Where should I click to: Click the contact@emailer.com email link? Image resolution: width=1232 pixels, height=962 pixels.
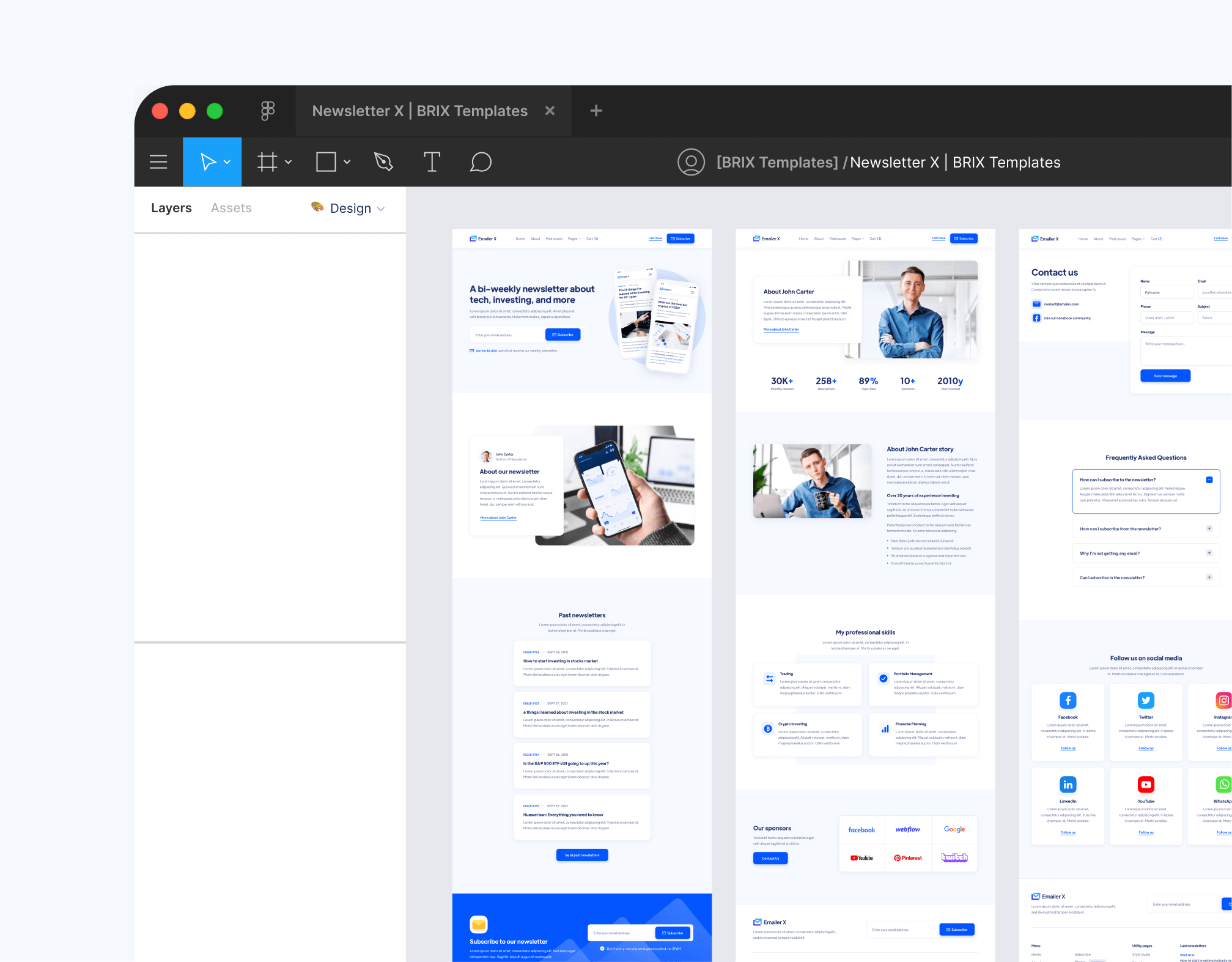(1061, 304)
